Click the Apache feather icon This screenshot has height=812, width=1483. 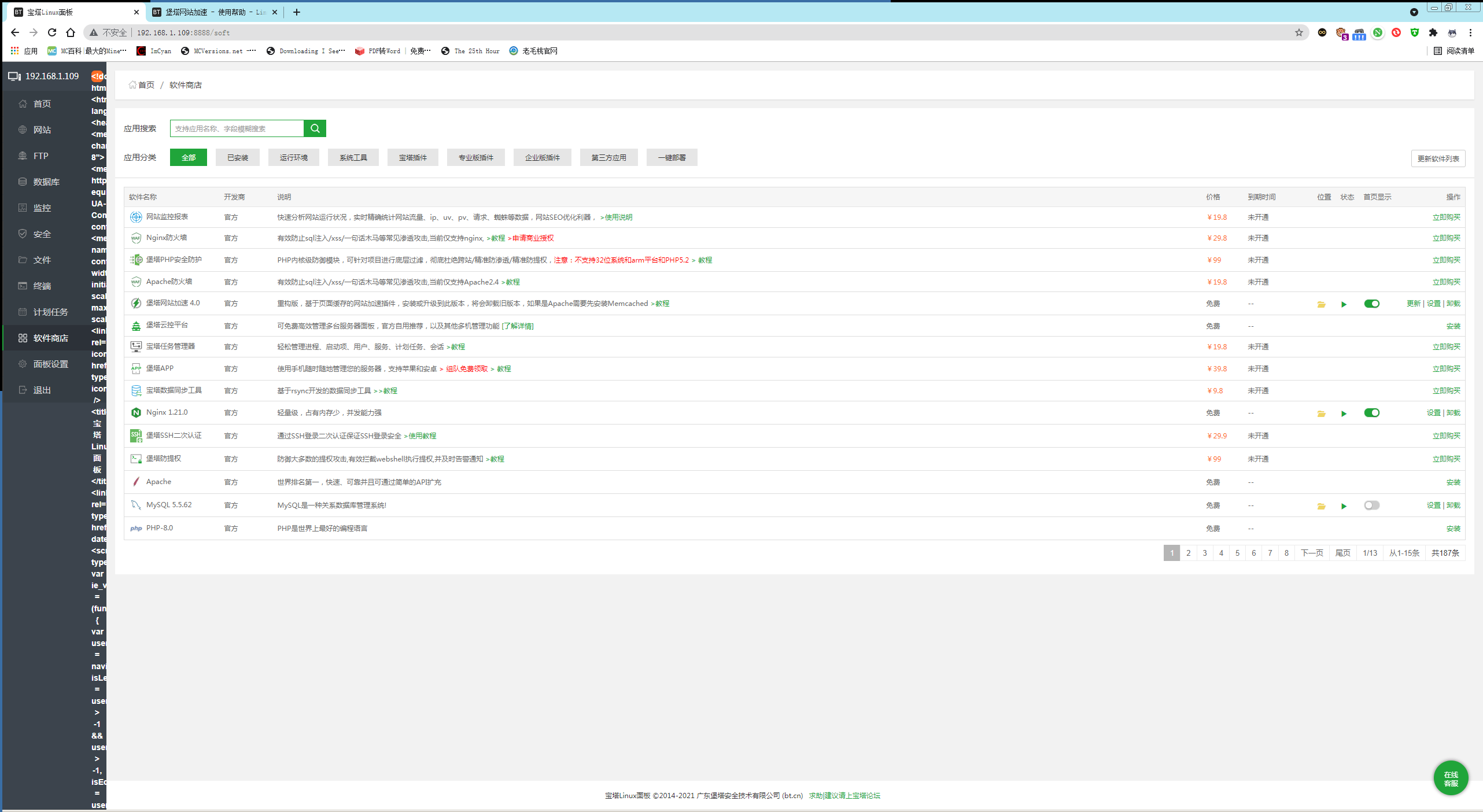136,482
